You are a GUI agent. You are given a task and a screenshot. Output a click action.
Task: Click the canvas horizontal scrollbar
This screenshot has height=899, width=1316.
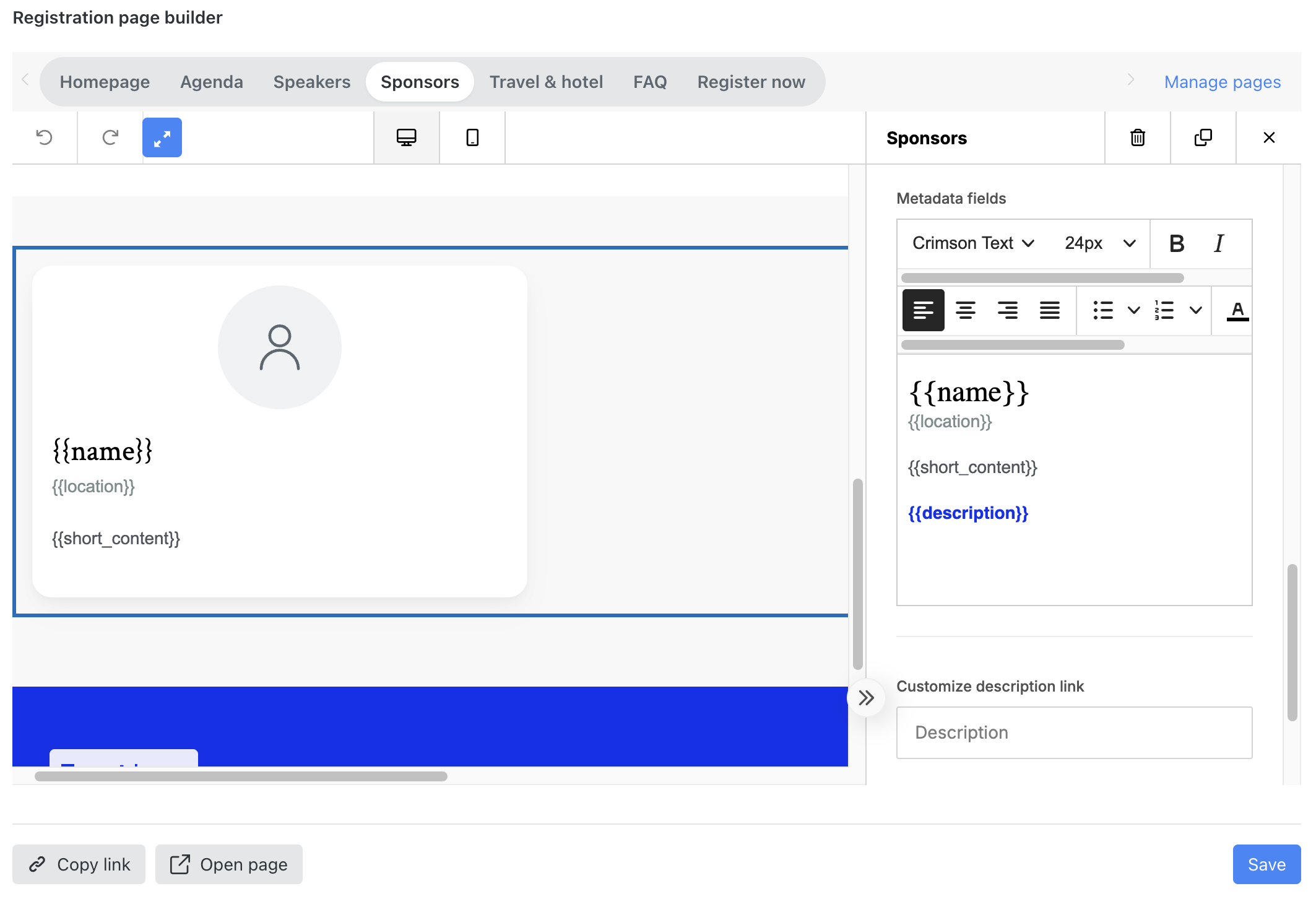[x=241, y=776]
